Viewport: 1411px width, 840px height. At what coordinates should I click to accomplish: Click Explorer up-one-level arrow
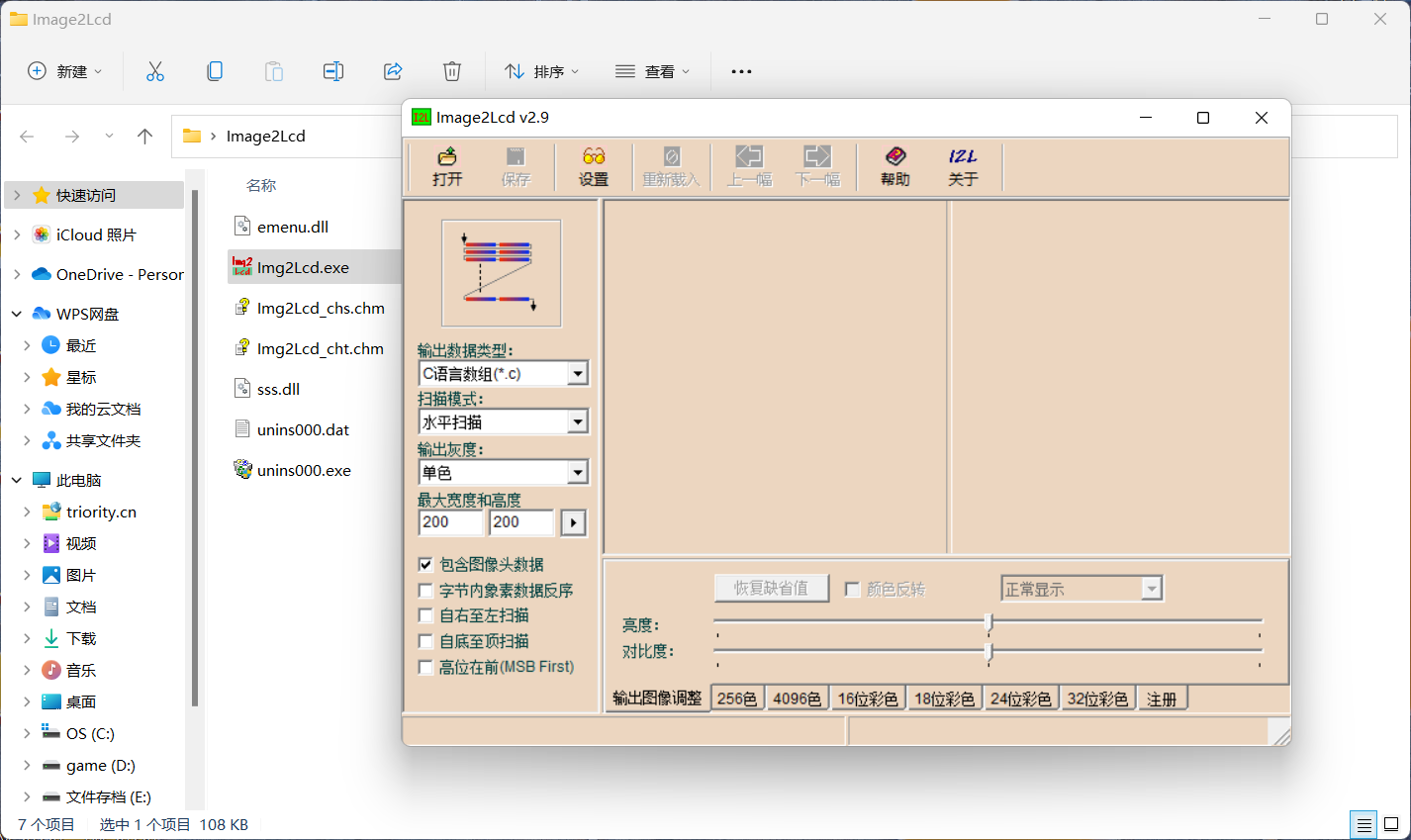coord(145,137)
